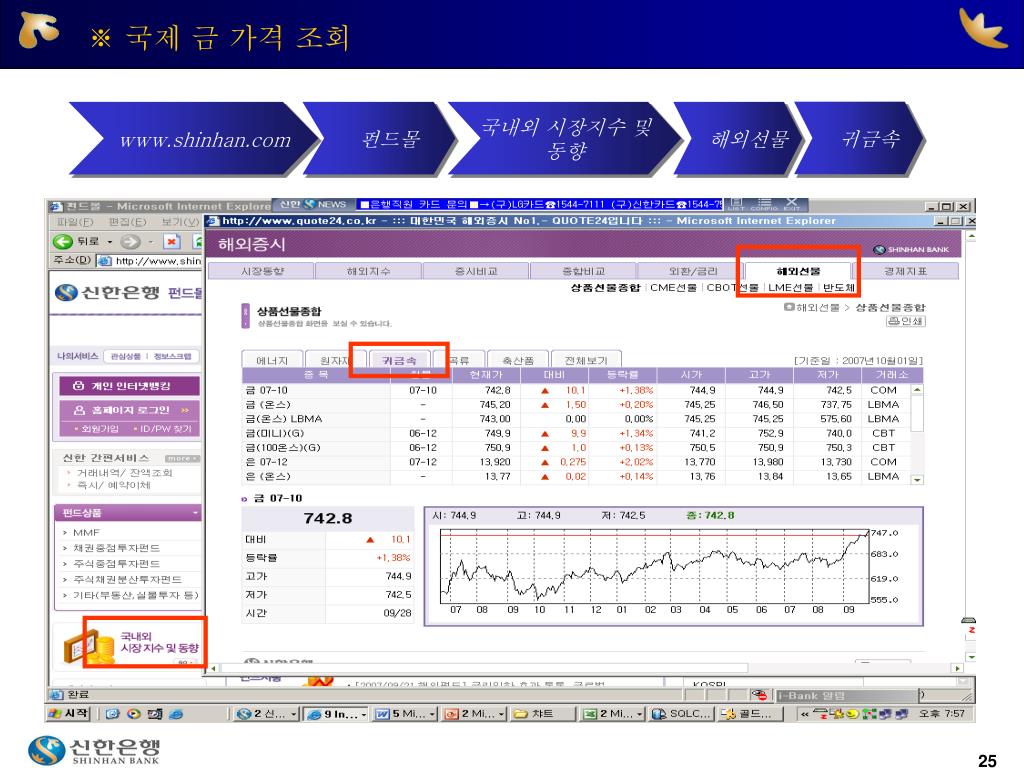Viewport: 1024px width, 768px height.
Task: Open the 에너지 category tab
Action: click(272, 360)
